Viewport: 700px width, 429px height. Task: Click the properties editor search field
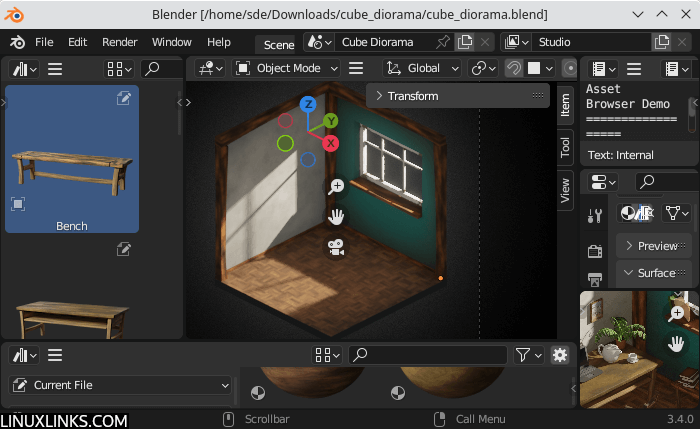tap(665, 182)
